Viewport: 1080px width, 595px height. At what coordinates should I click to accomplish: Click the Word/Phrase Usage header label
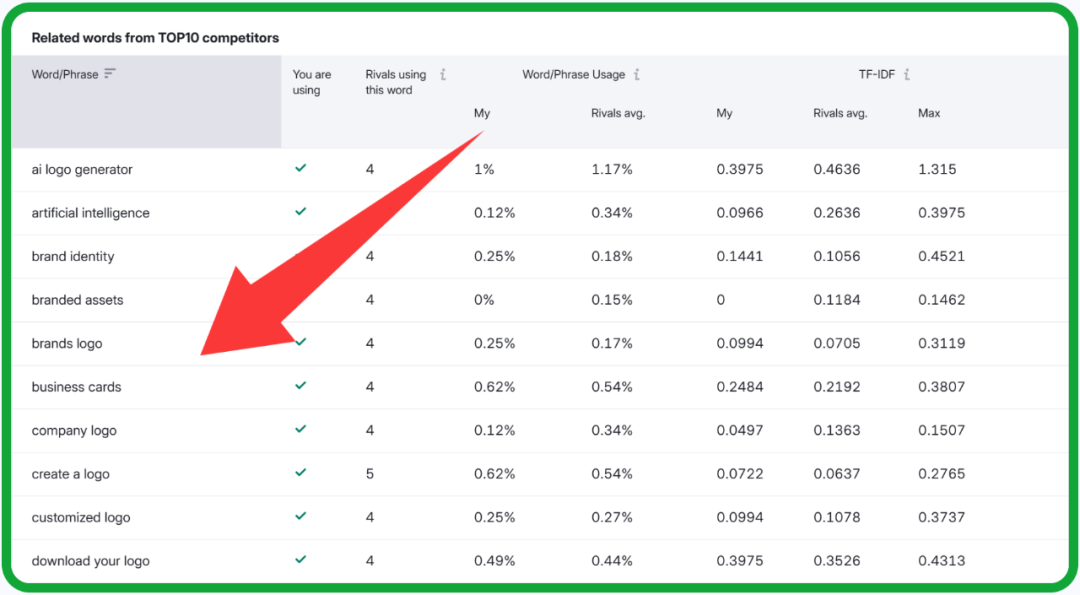coord(573,75)
